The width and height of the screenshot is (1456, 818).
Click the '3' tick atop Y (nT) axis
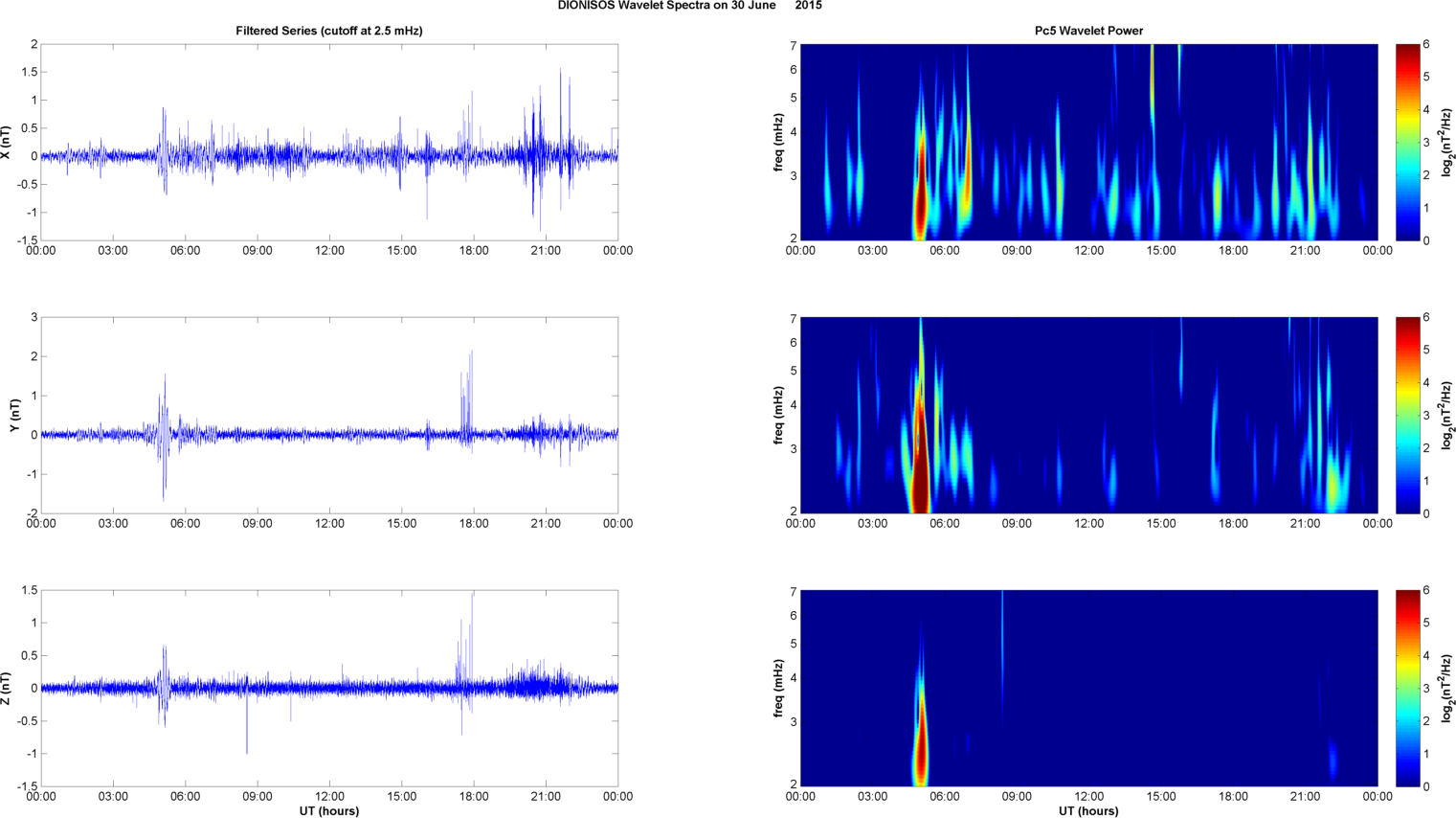(x=34, y=317)
